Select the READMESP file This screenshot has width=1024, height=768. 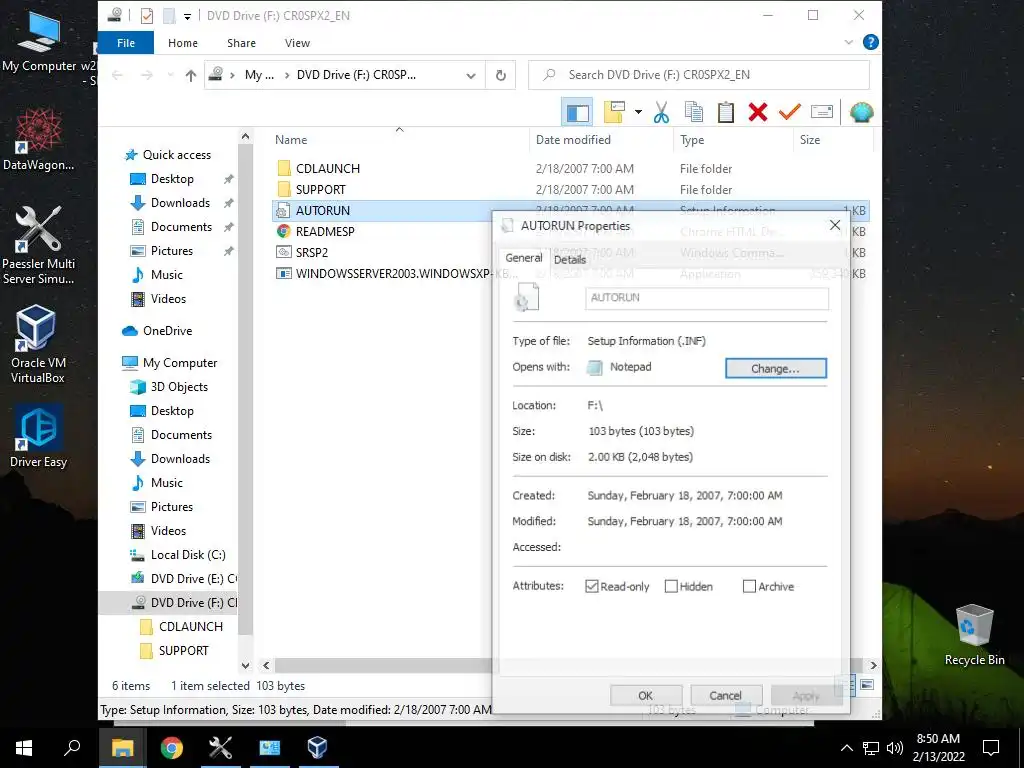click(325, 231)
